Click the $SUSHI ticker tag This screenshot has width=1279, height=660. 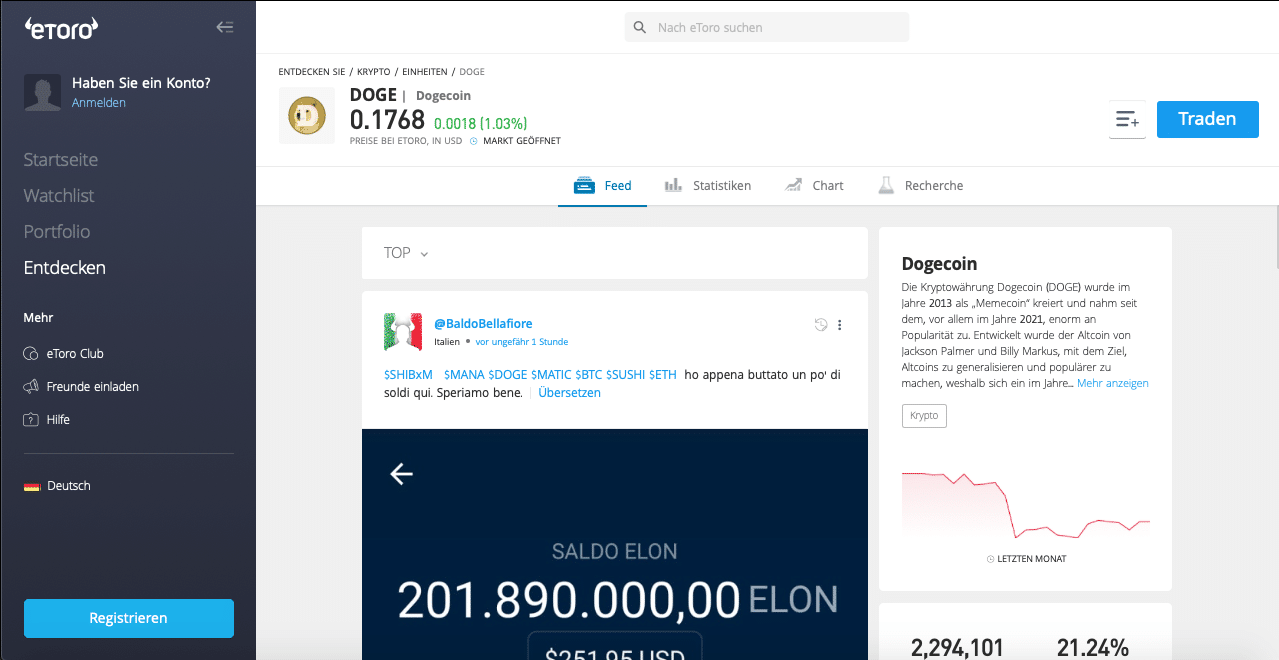point(626,375)
